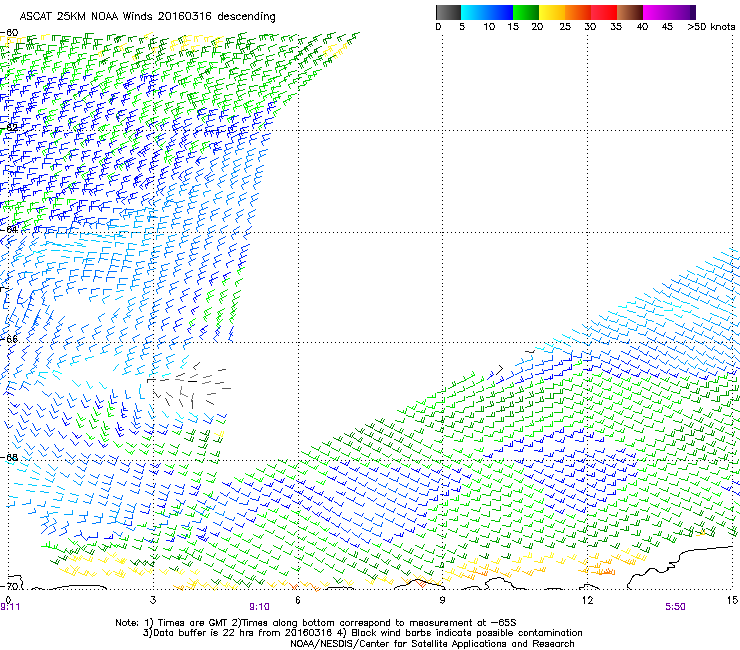Click the '-62' latitude axis label

click(10, 128)
